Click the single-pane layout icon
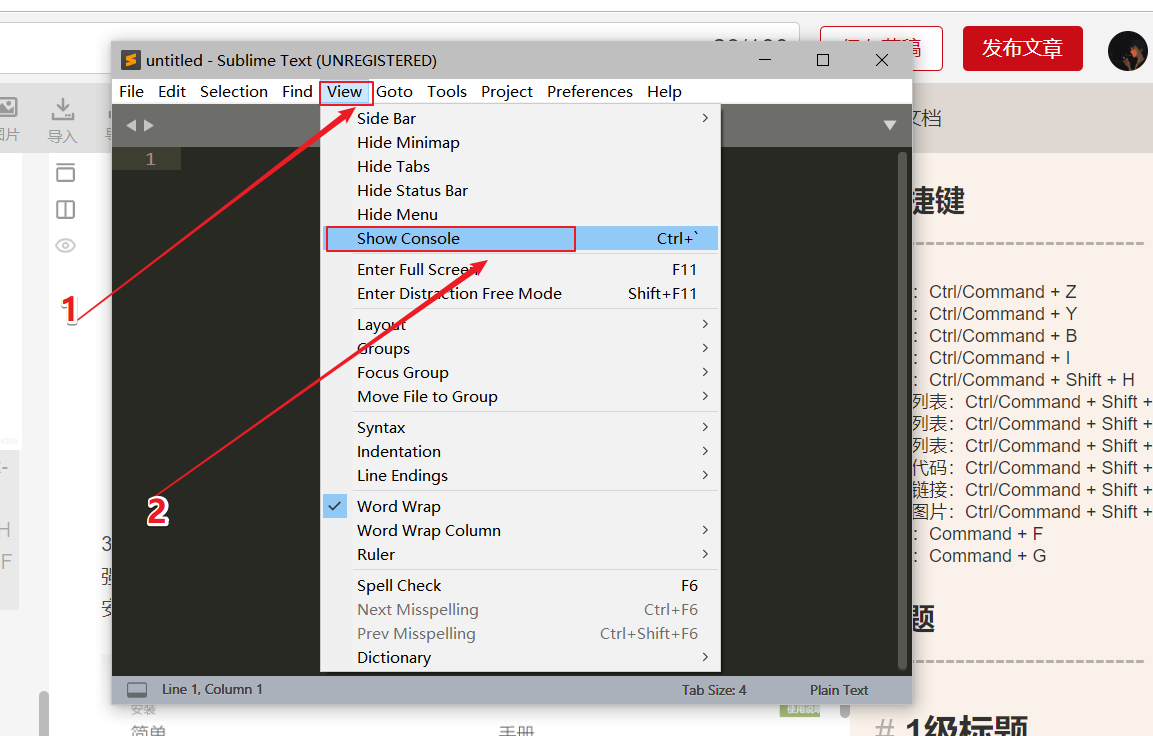This screenshot has width=1153, height=736. point(65,173)
